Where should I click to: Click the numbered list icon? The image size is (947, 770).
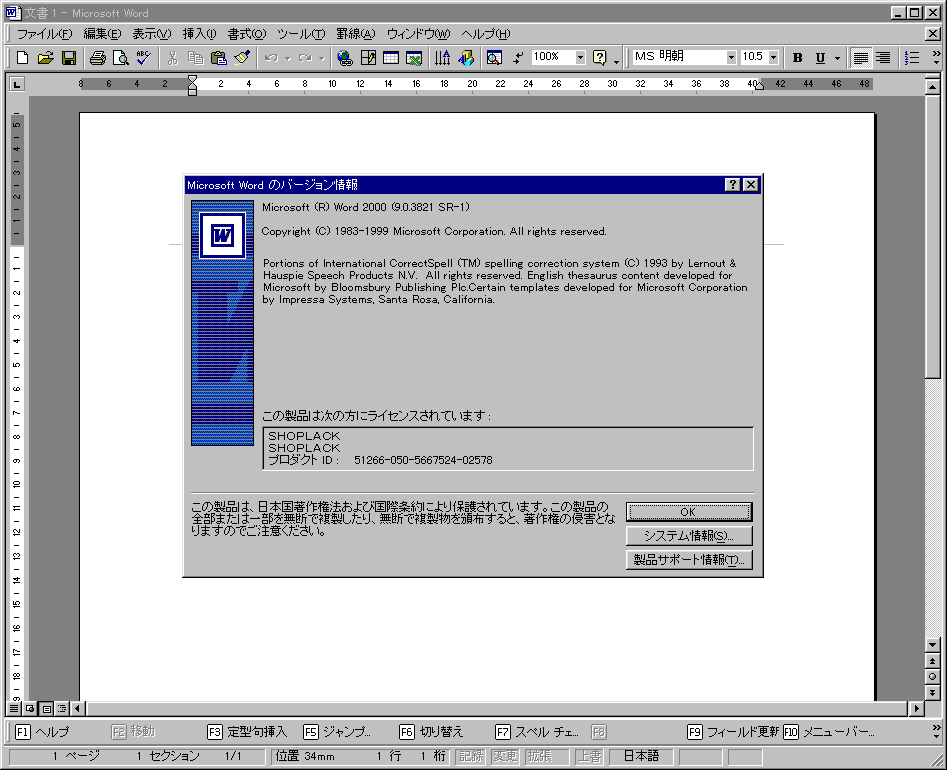(x=912, y=57)
